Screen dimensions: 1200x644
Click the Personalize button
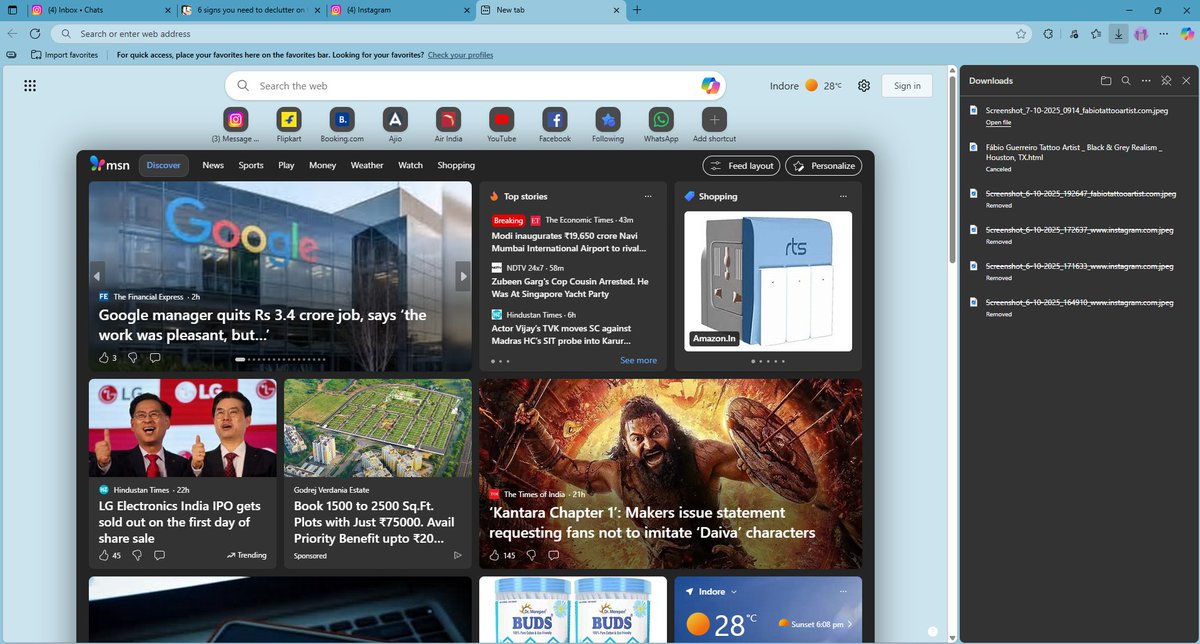[823, 166]
